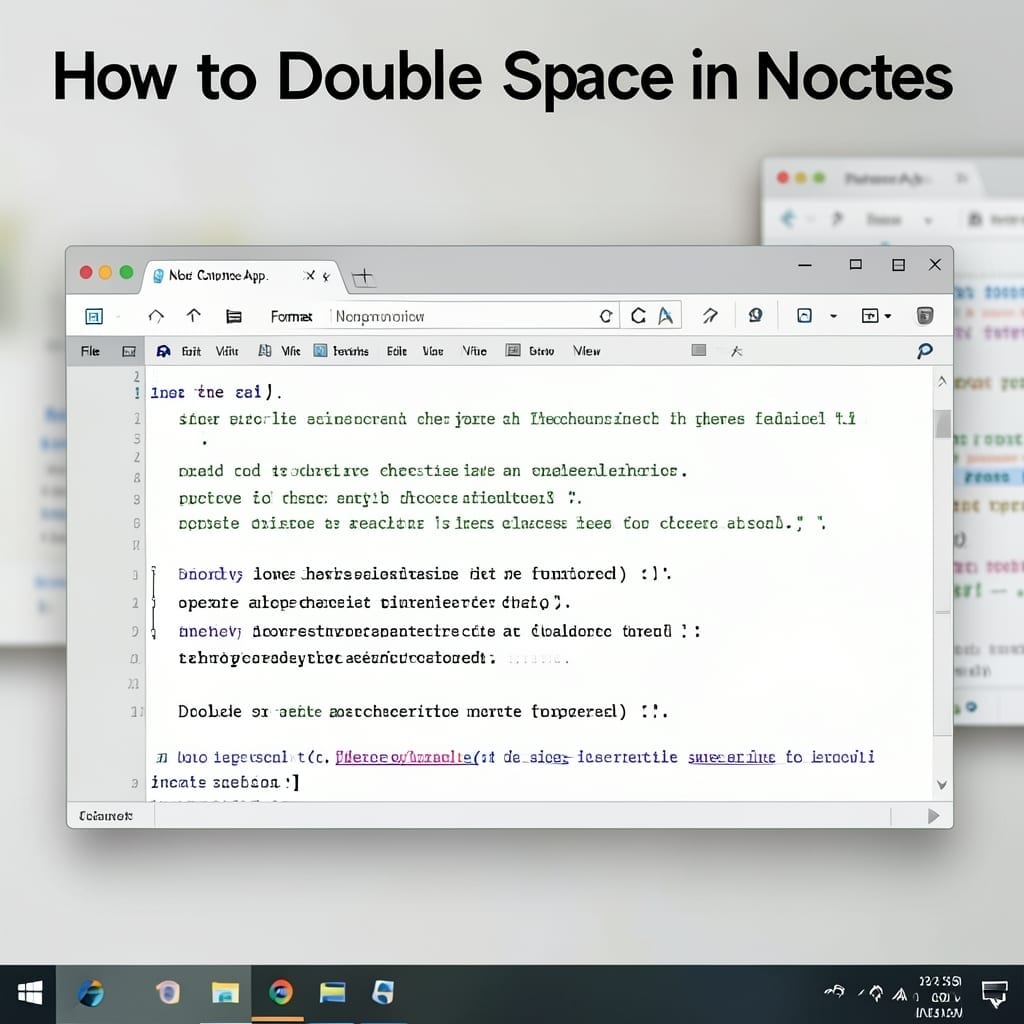Open the notification center icon in taskbar
This screenshot has width=1024, height=1024.
coord(995,995)
